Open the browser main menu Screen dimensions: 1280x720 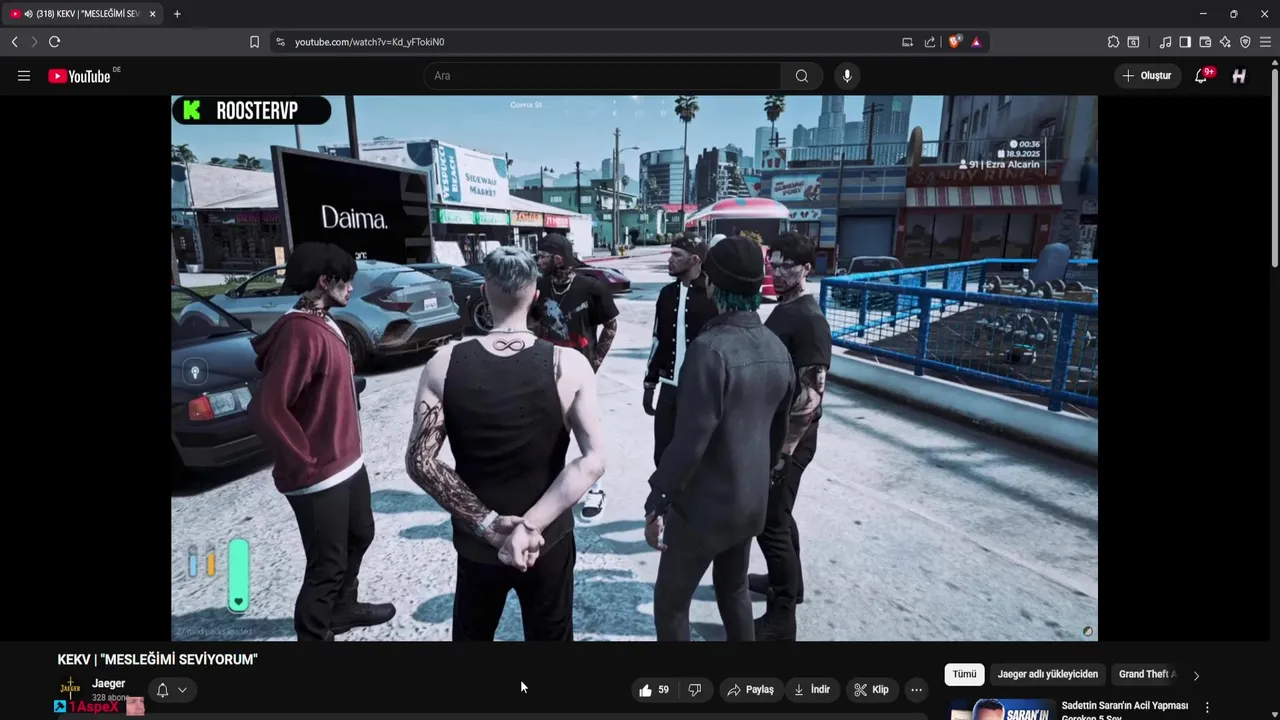(1265, 42)
